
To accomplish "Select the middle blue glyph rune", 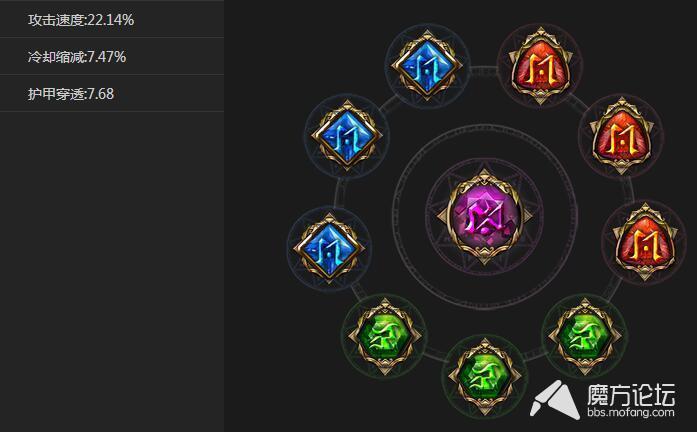I will (x=347, y=135).
